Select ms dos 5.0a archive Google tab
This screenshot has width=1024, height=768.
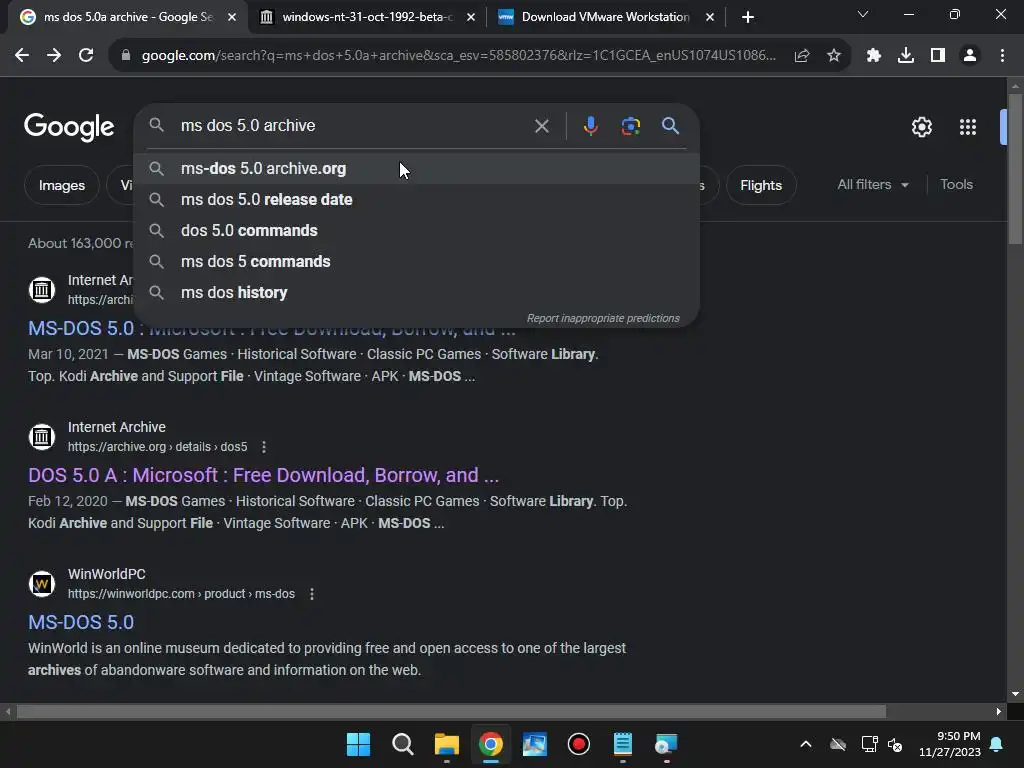click(x=128, y=17)
